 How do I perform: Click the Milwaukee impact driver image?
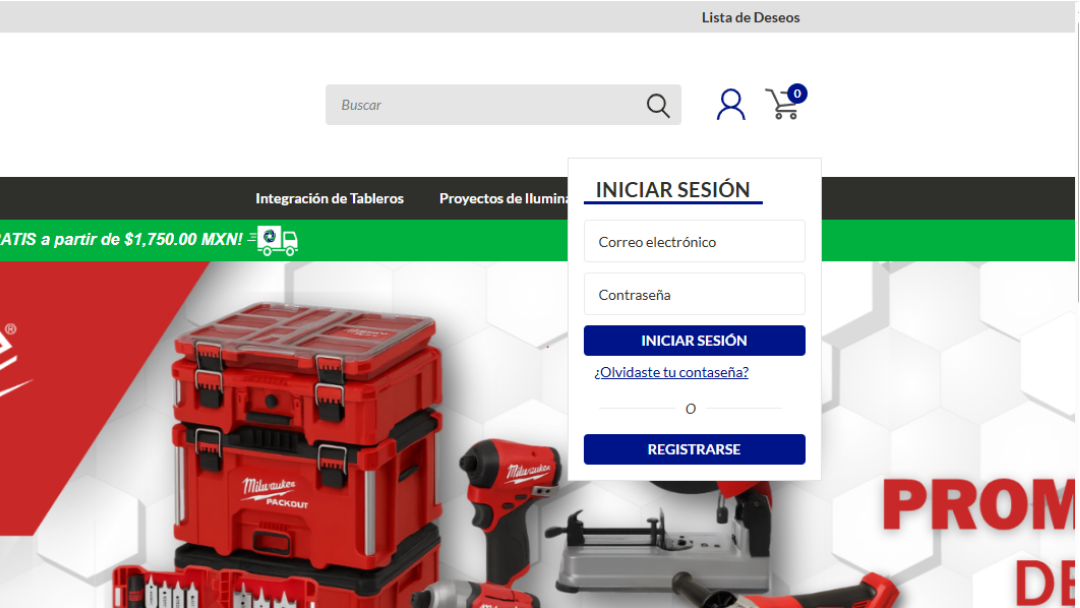[x=510, y=500]
